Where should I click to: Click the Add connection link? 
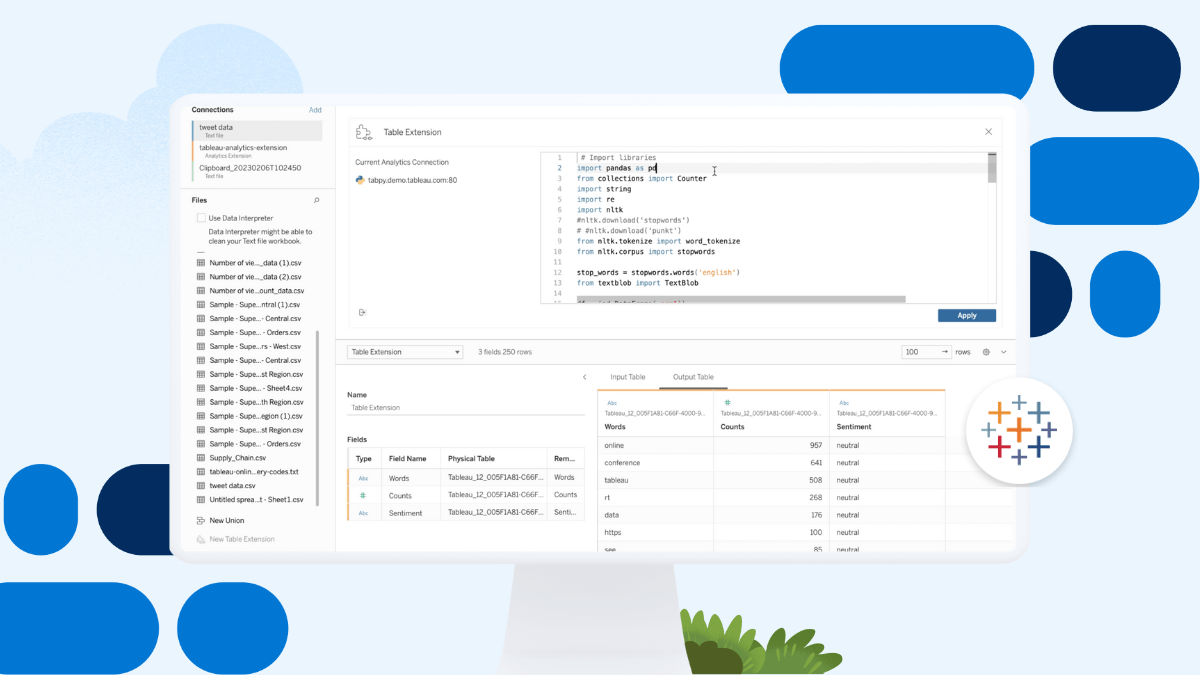tap(315, 110)
